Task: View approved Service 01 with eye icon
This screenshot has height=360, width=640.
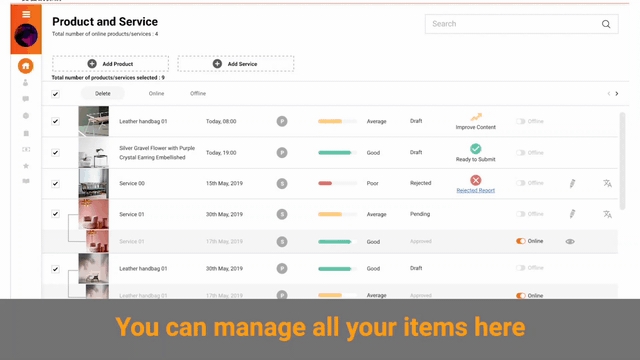Action: tap(570, 242)
